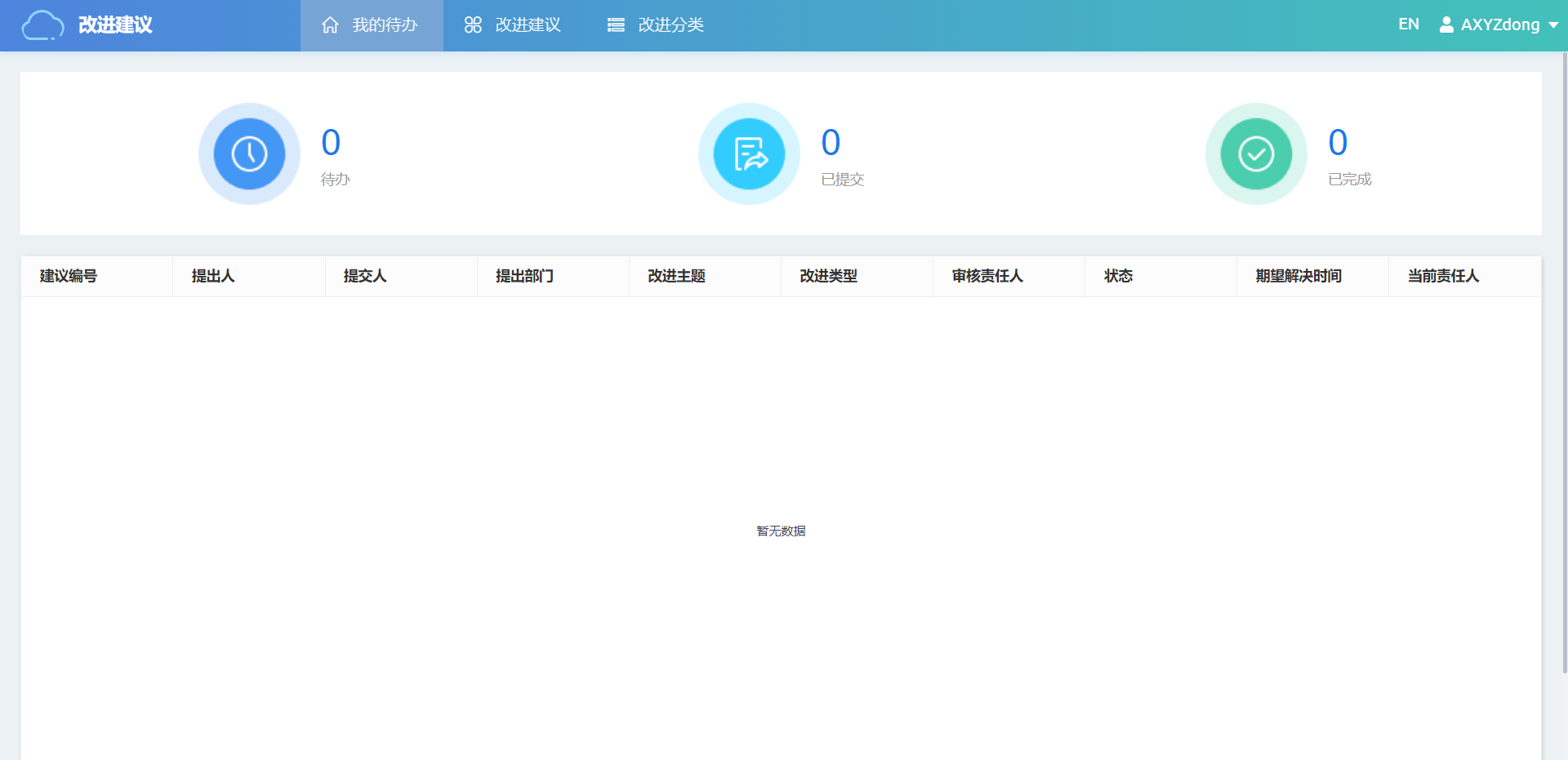Click the home icon in navigation
The height and width of the screenshot is (760, 1568).
pos(330,25)
